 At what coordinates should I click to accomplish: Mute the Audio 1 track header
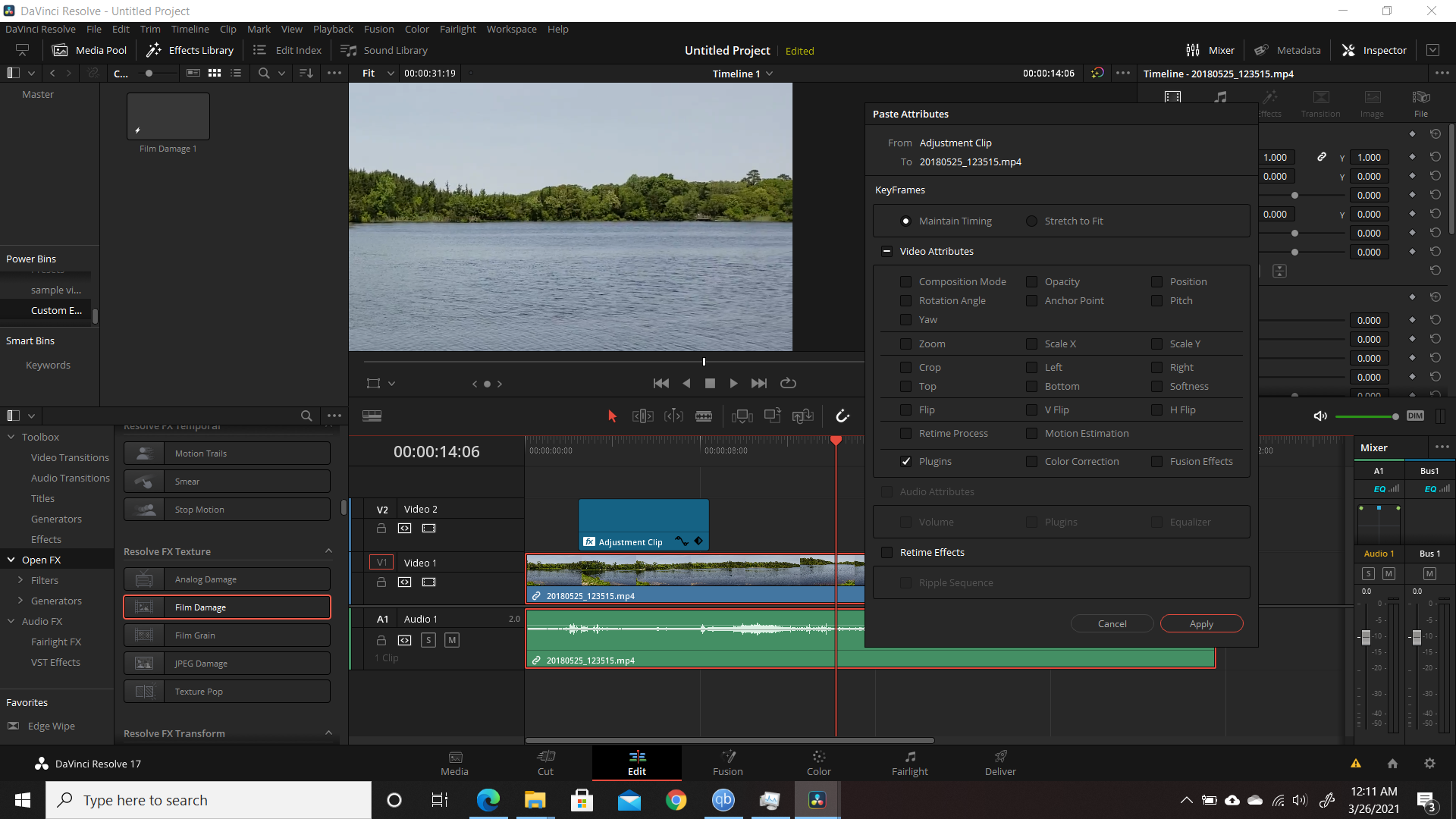[x=452, y=640]
